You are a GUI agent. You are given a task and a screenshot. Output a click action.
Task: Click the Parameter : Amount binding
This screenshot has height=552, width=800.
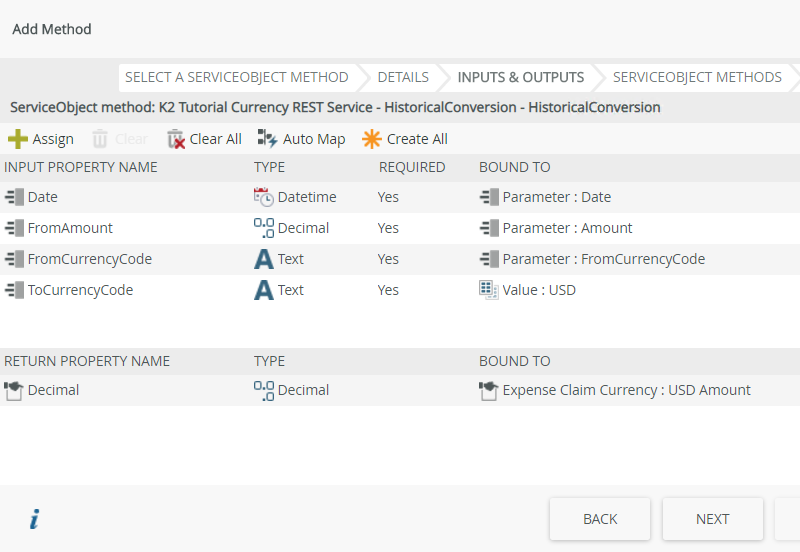(x=567, y=228)
